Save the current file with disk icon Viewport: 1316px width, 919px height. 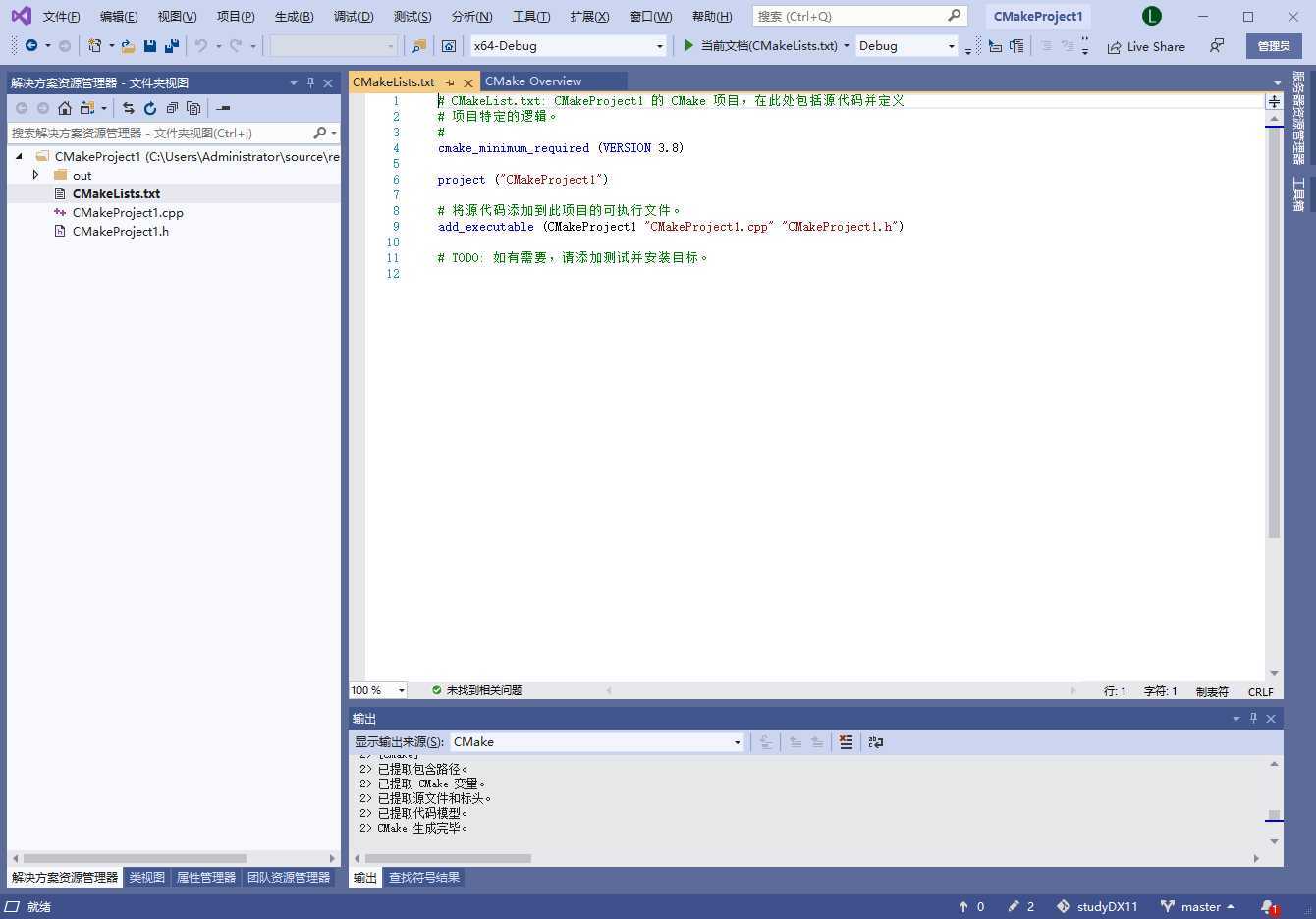click(x=150, y=46)
